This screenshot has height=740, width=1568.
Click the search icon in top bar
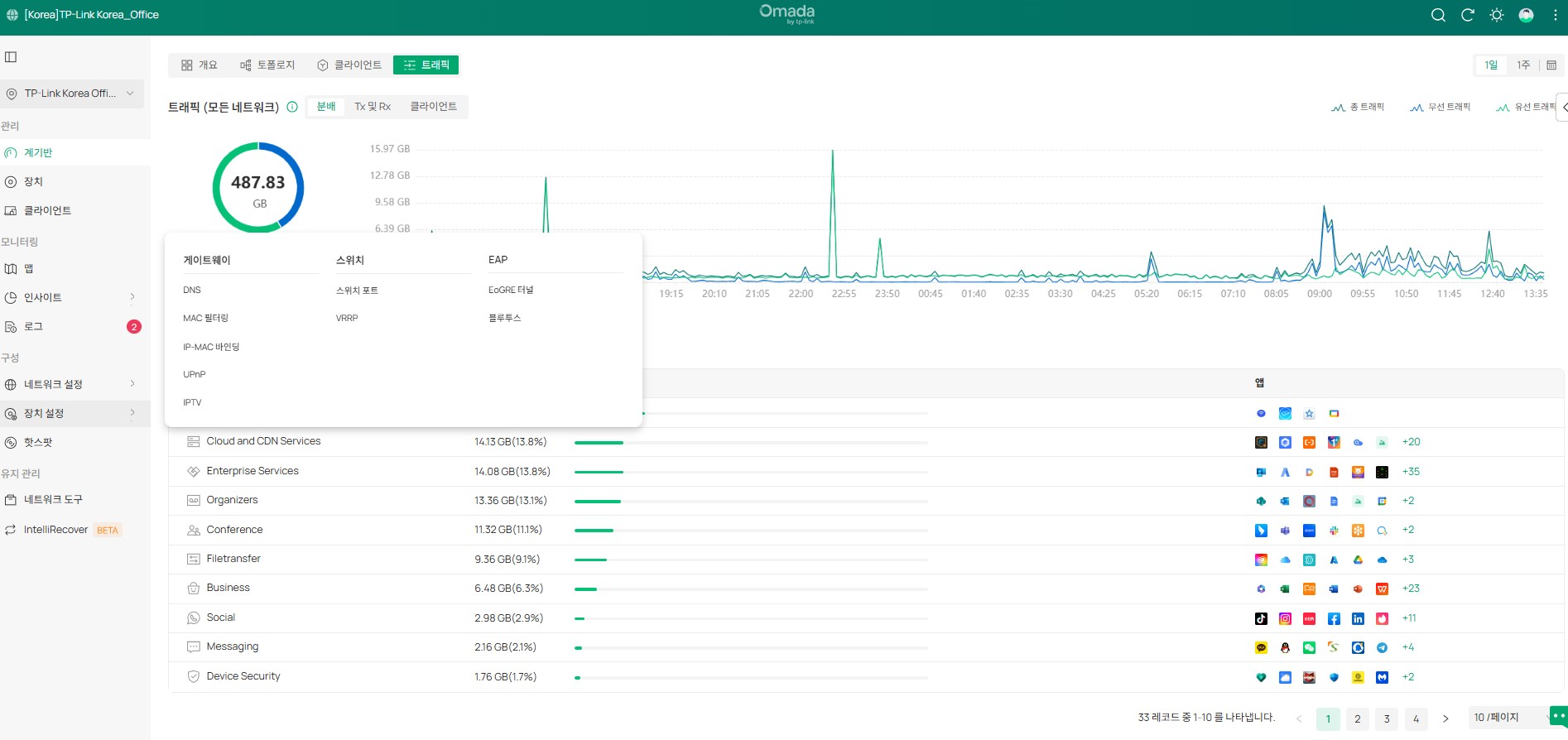(x=1438, y=15)
